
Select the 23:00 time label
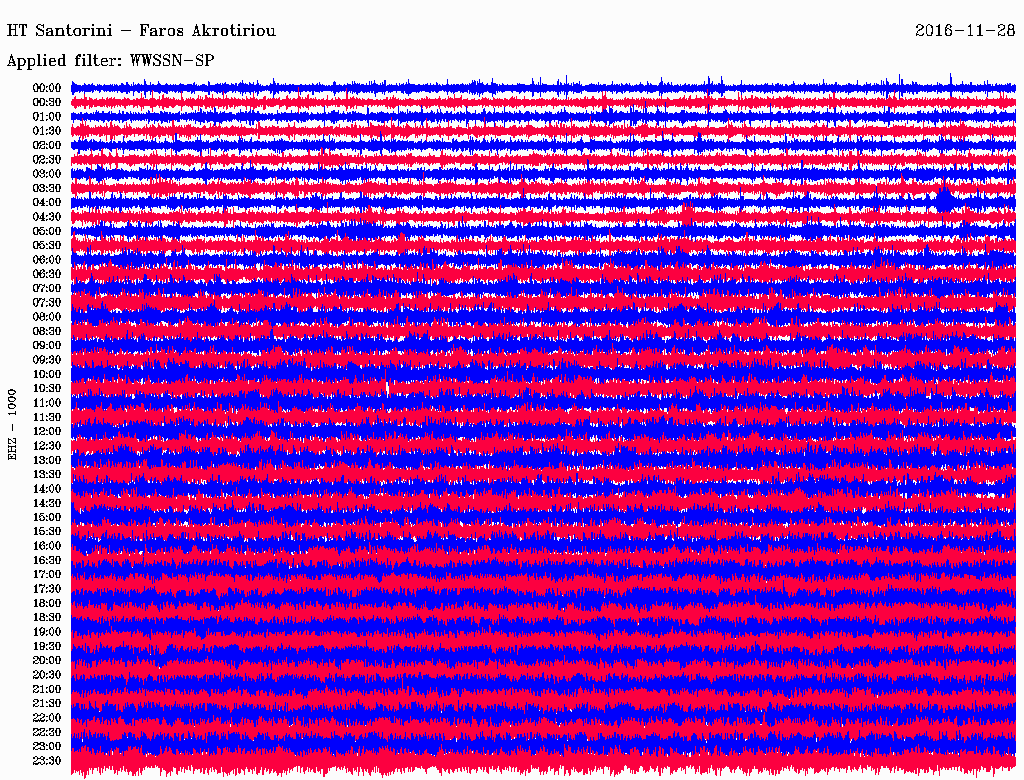(46, 746)
